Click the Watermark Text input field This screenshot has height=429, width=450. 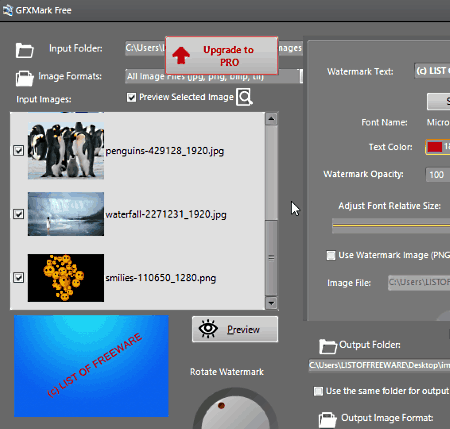click(x=432, y=71)
